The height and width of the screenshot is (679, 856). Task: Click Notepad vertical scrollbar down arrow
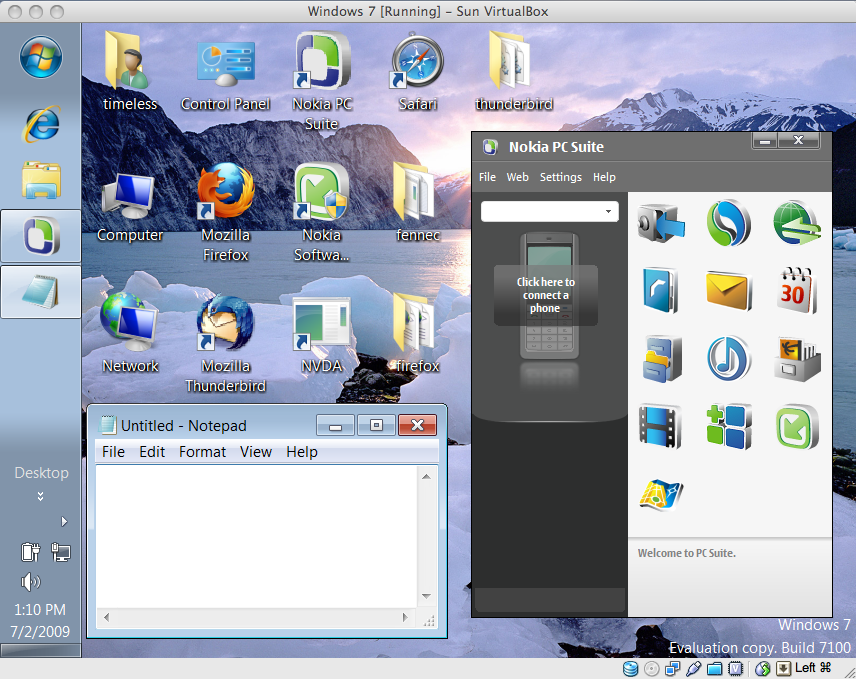coord(426,597)
